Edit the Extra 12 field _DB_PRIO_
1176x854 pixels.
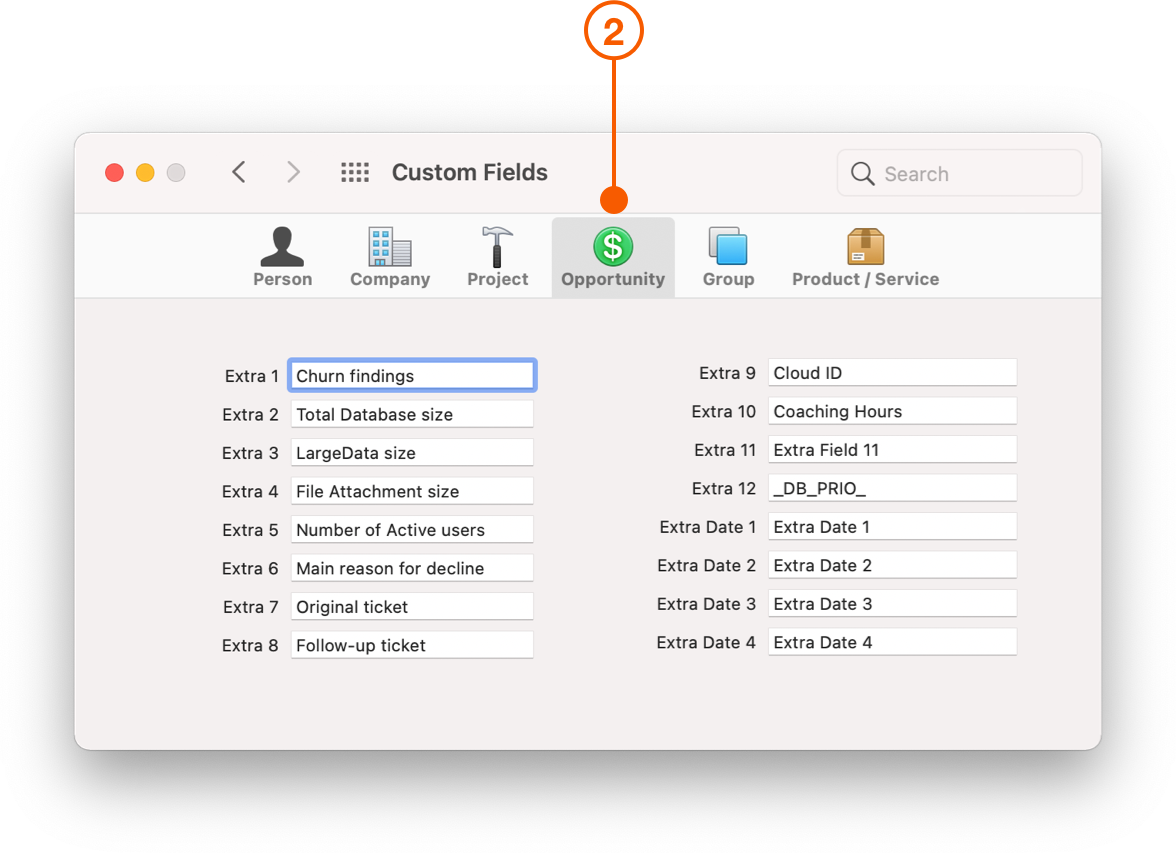(892, 488)
